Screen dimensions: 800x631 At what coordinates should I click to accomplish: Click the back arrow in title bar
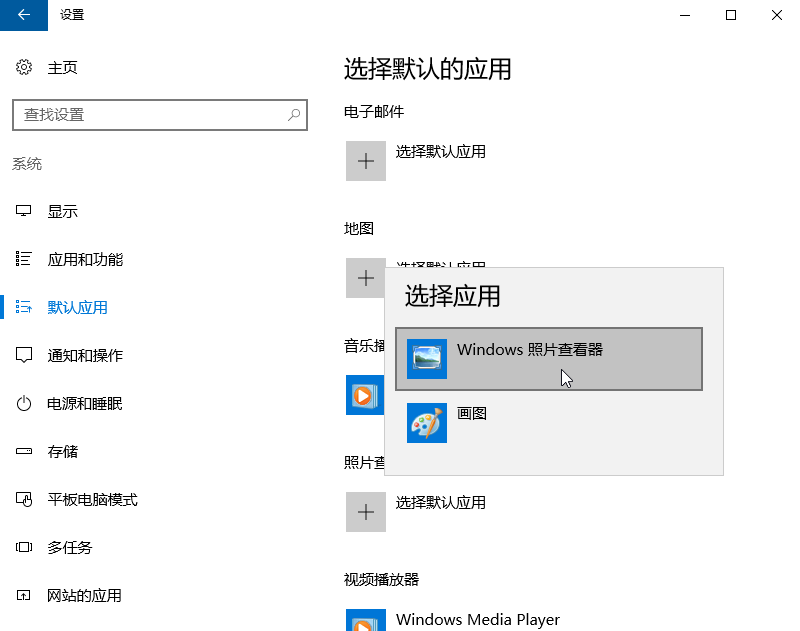pos(24,15)
